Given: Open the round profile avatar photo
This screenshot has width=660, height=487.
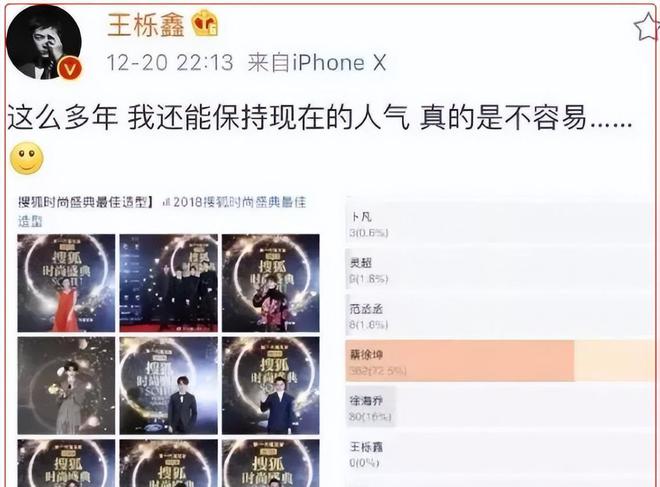Looking at the screenshot, I should (x=44, y=42).
